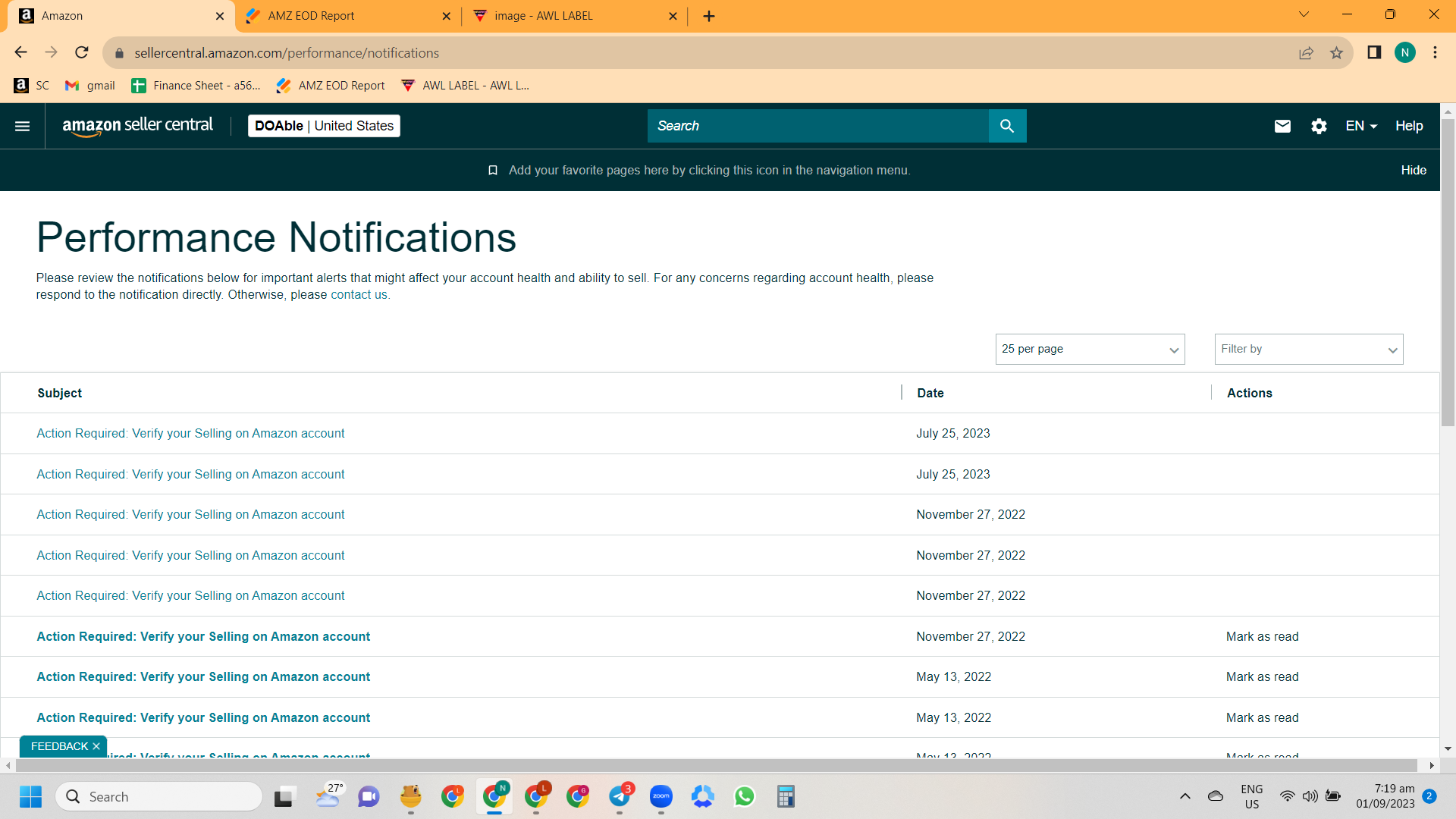The image size is (1456, 819).
Task: Click the search magnifier button in Seller Central
Action: [1007, 126]
